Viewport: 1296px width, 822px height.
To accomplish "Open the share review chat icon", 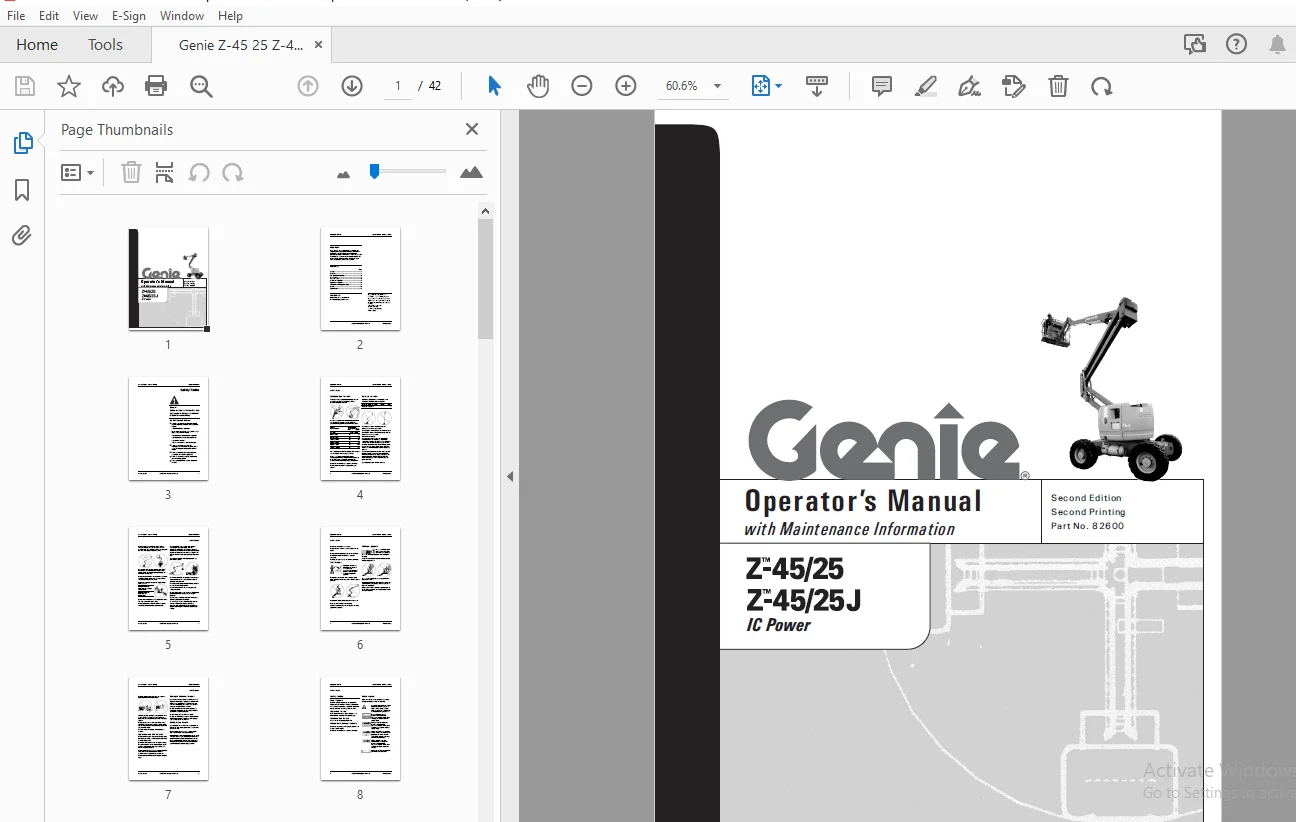I will 1194,44.
